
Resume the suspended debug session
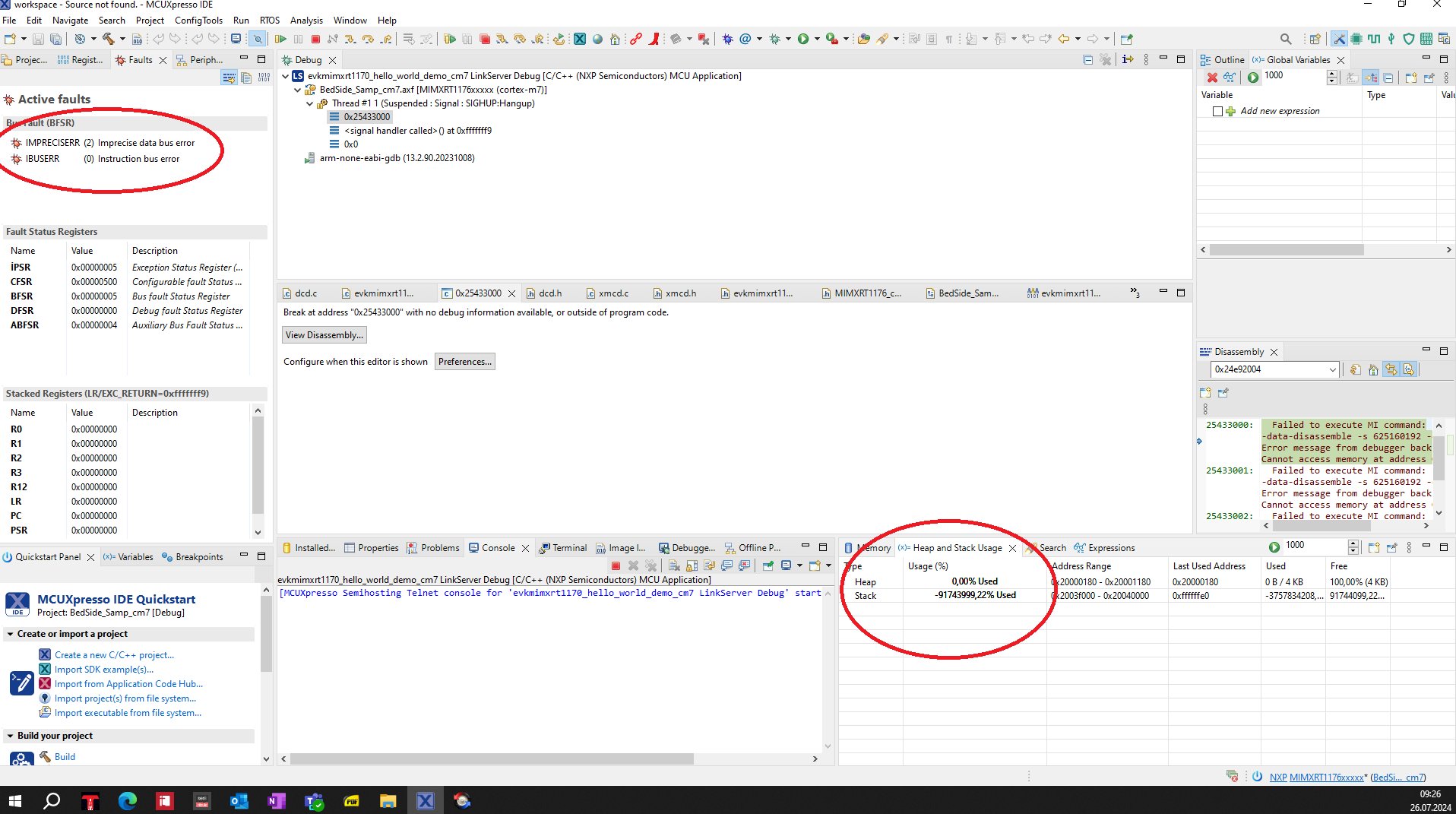(x=280, y=39)
